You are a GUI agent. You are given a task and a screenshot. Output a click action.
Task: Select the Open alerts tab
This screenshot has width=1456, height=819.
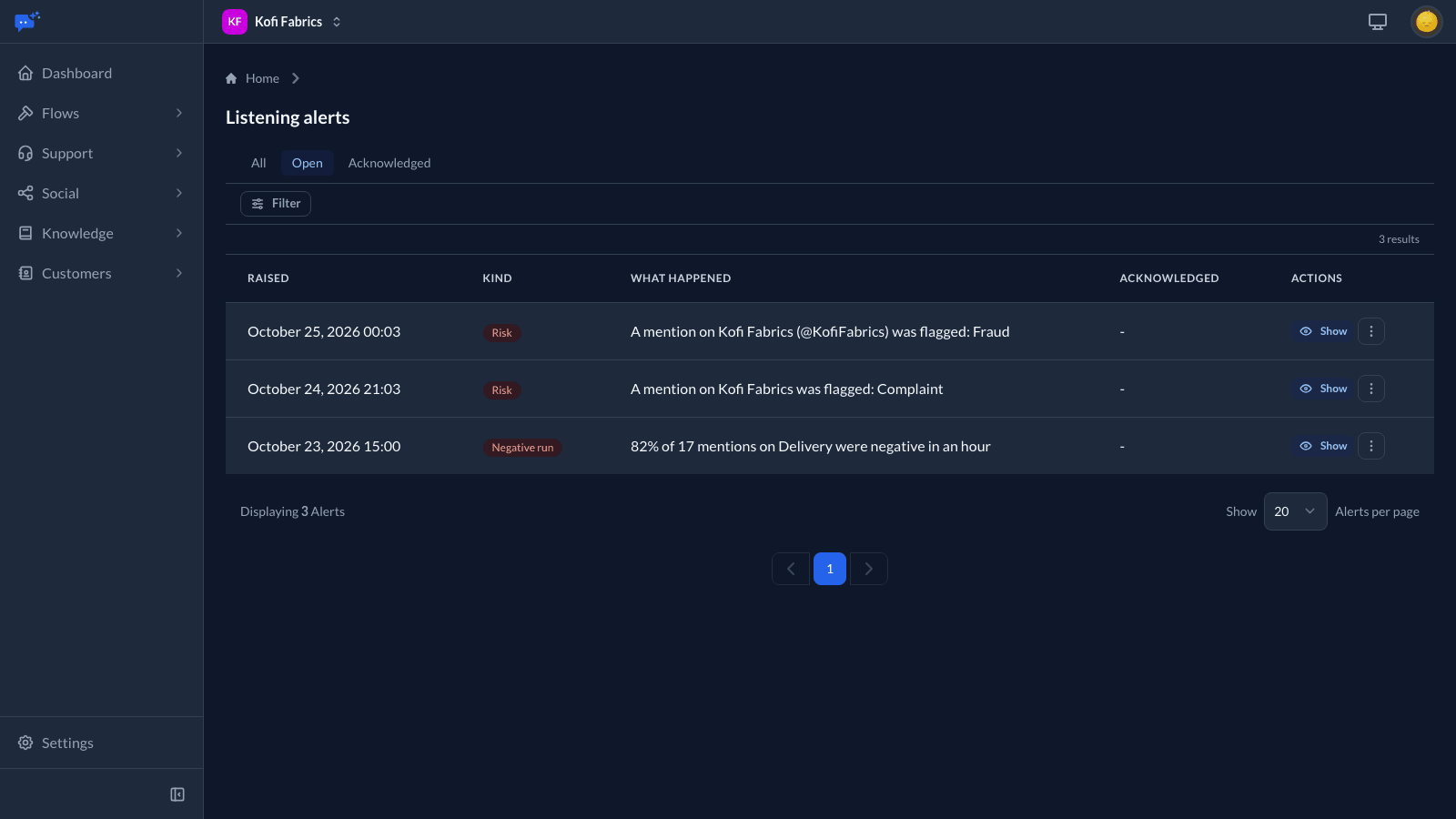click(x=308, y=163)
